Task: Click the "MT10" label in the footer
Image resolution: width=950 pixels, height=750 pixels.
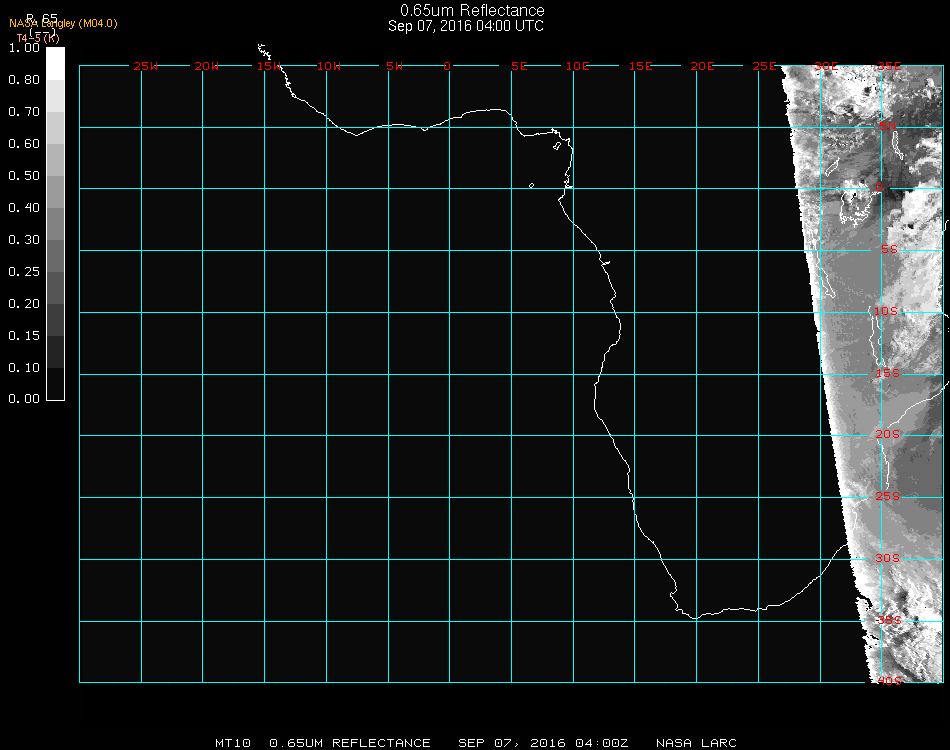Action: (233, 743)
